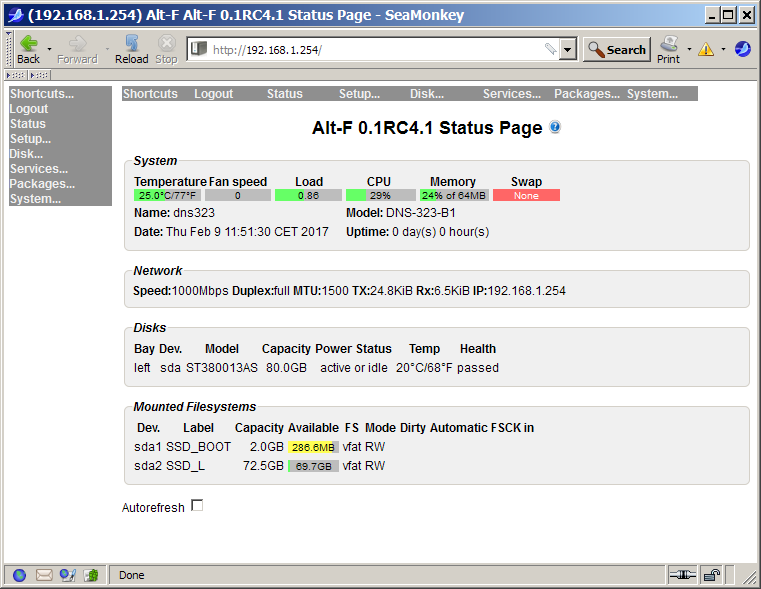Click the 'dns323' name value

point(194,213)
